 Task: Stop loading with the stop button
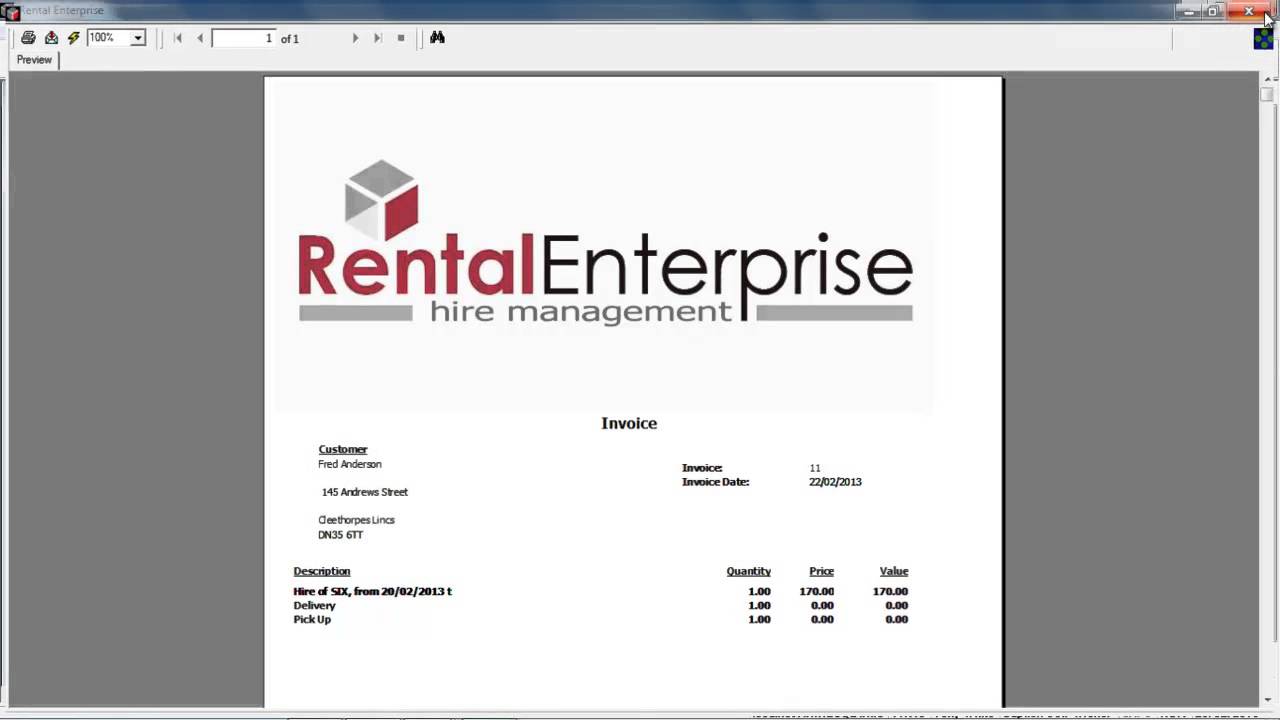click(401, 38)
